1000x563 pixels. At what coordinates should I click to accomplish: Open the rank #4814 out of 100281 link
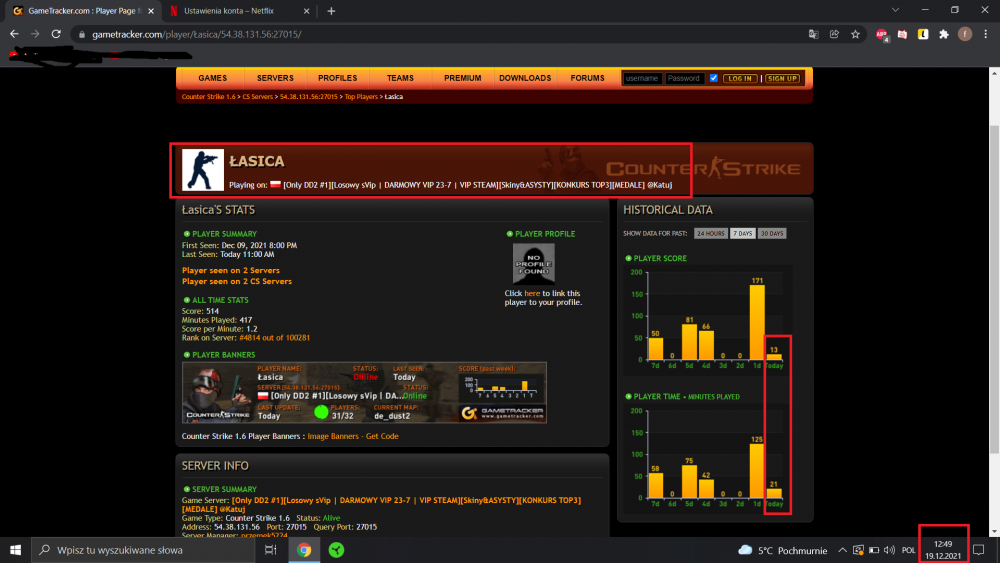274,338
